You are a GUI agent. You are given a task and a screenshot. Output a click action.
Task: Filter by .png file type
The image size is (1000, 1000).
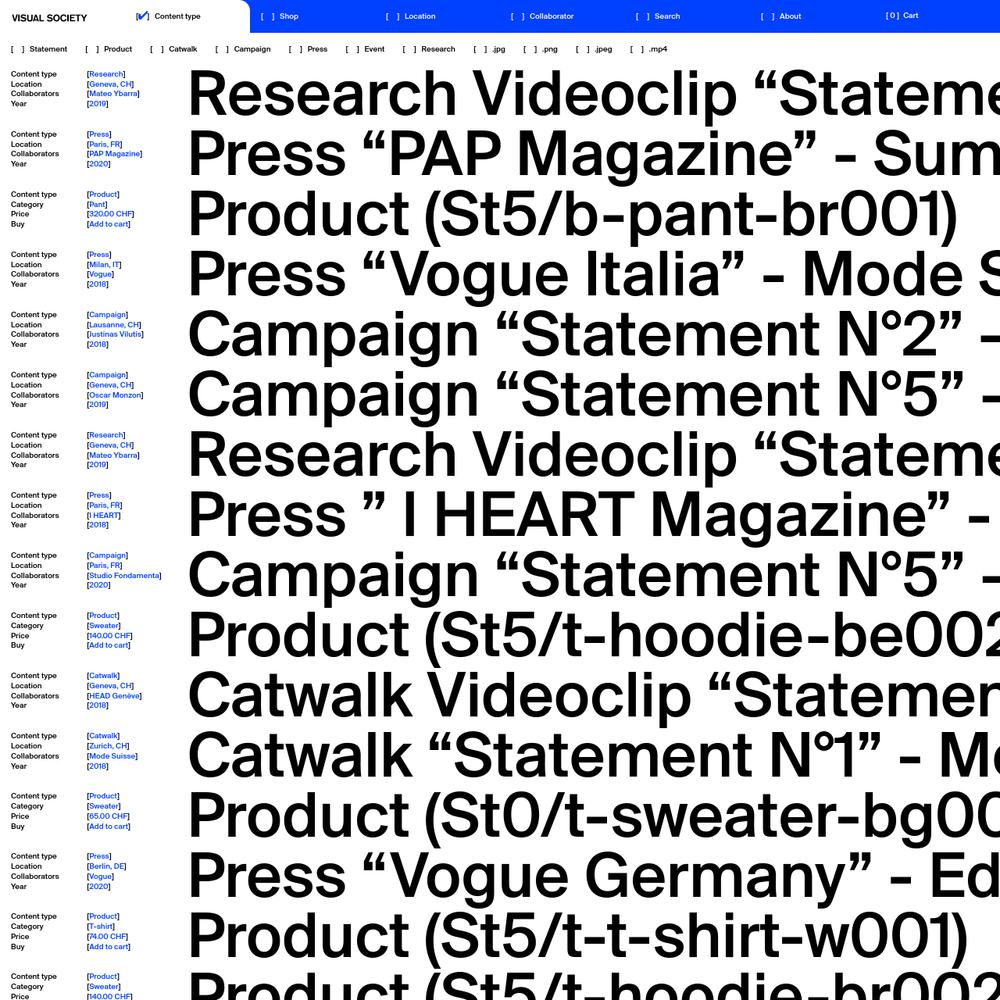540,49
